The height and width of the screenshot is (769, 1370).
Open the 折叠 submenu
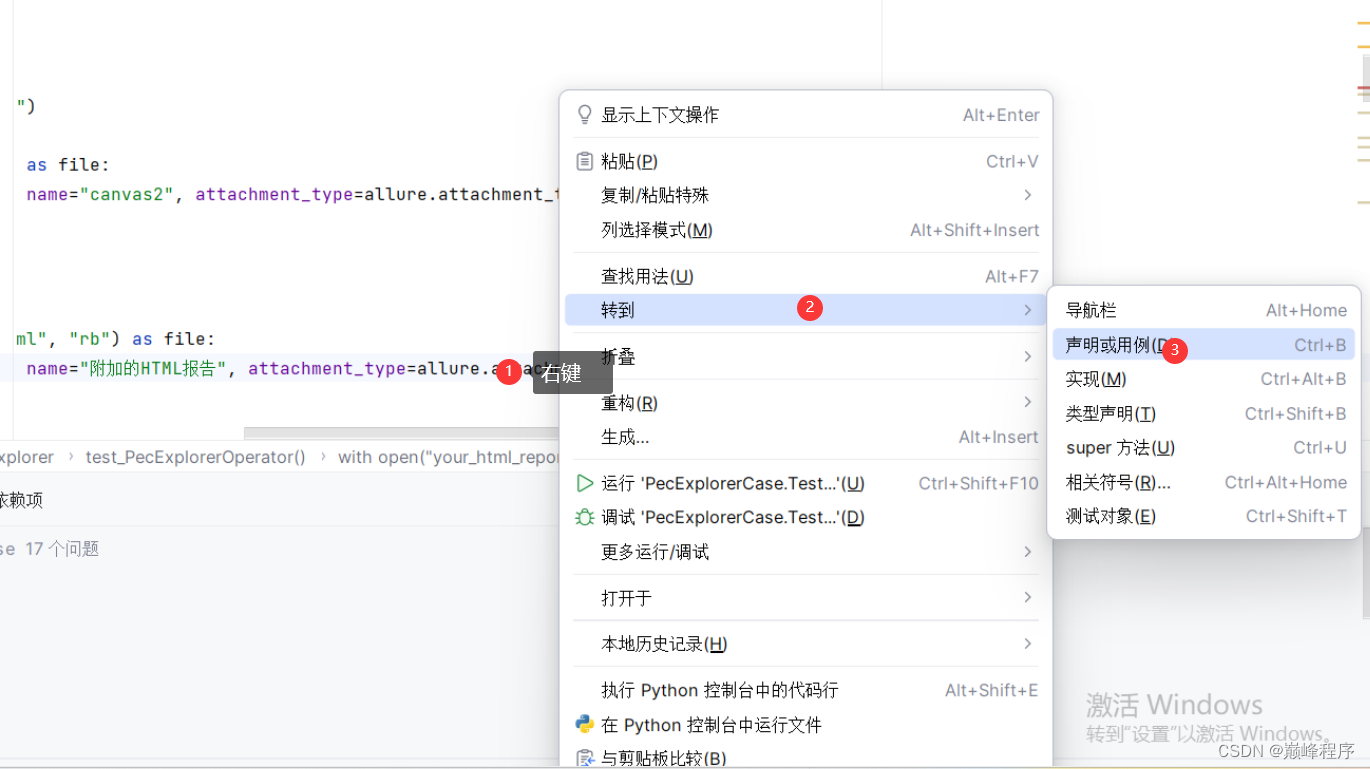tap(806, 357)
